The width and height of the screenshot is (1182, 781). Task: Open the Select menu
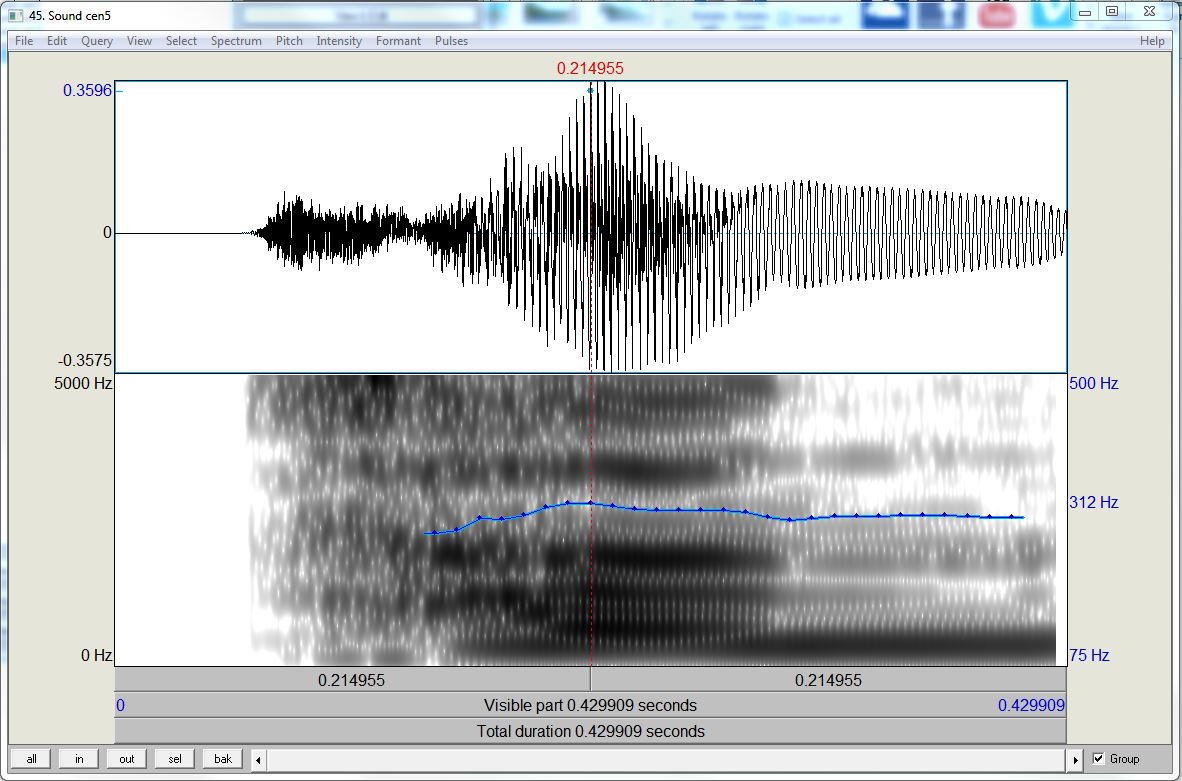click(x=182, y=41)
